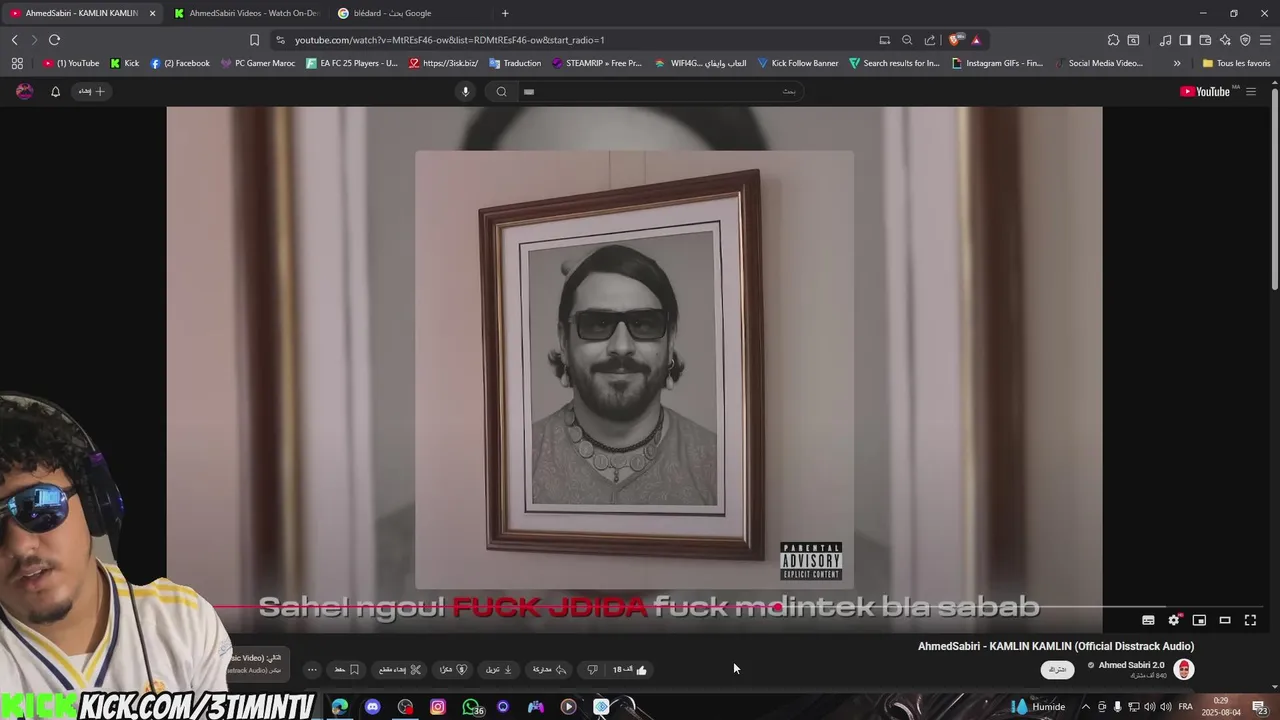Open Discord from taskbar
Screen dimensions: 1280x720
[372, 707]
